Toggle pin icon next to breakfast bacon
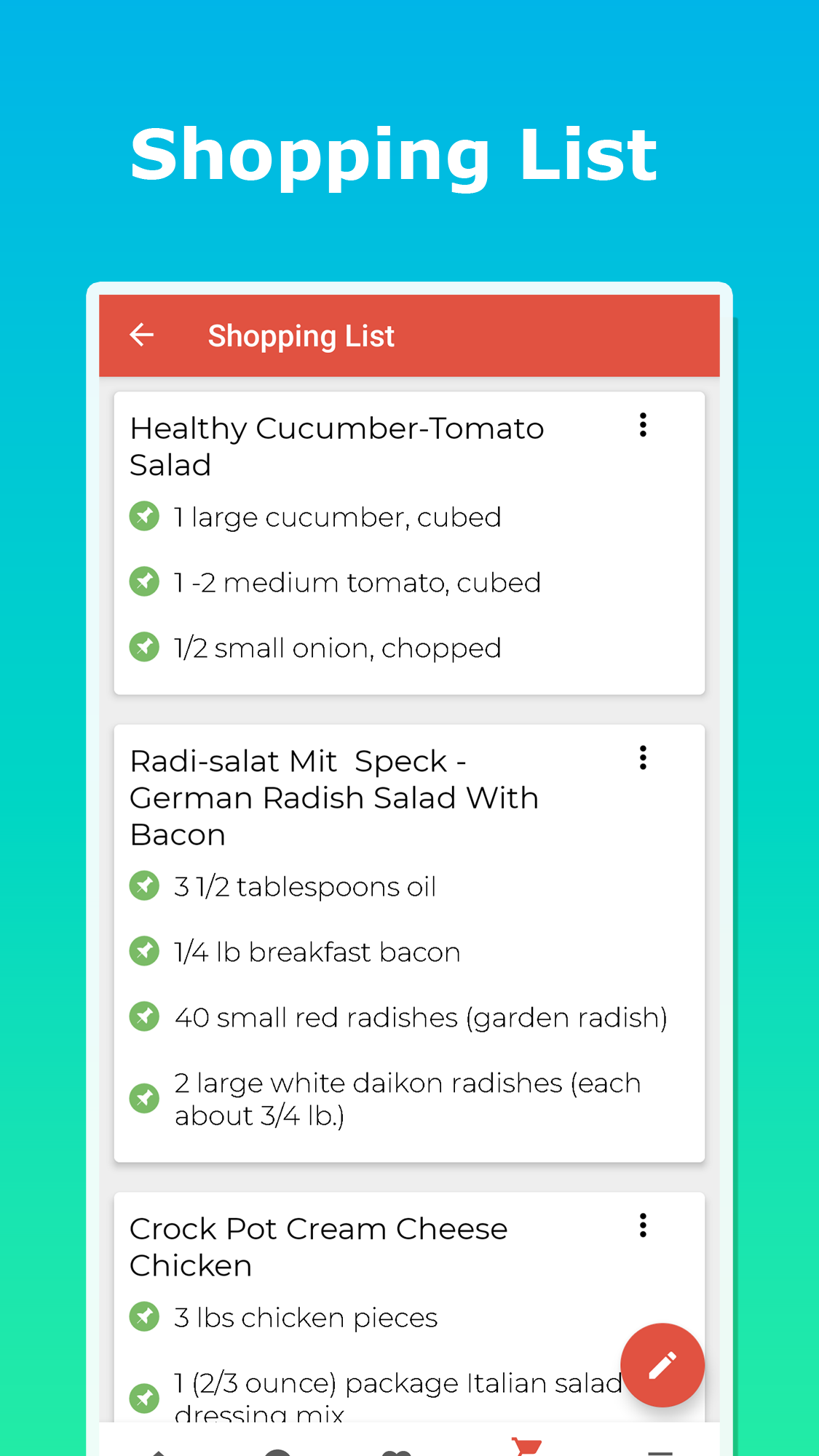The height and width of the screenshot is (1456, 819). coord(144,951)
